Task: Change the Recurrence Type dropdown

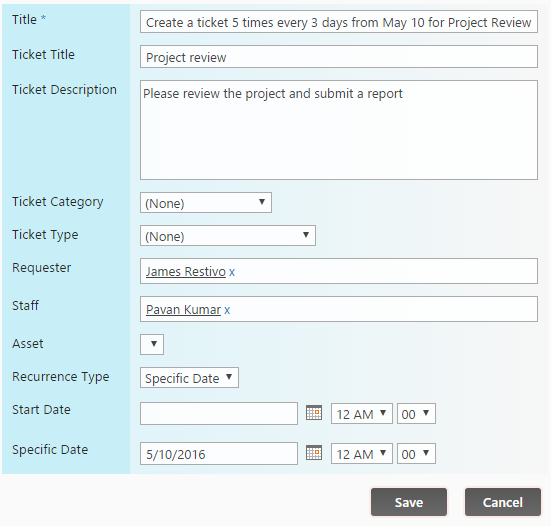Action: point(189,378)
